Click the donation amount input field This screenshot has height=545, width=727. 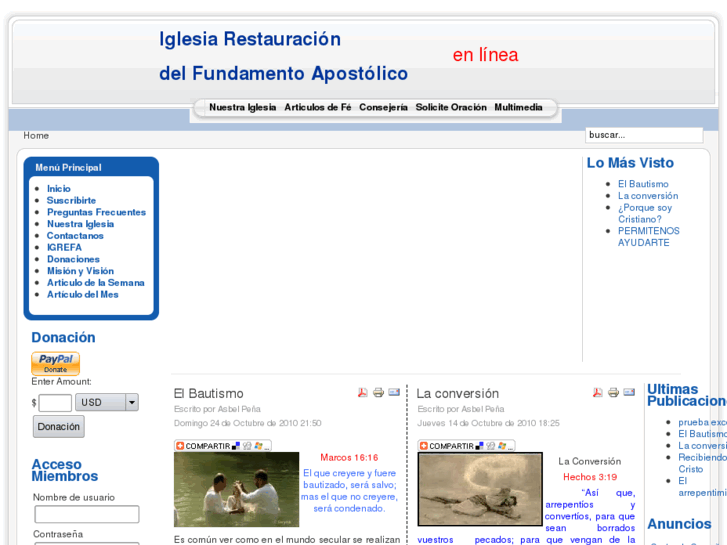pyautogui.click(x=55, y=403)
